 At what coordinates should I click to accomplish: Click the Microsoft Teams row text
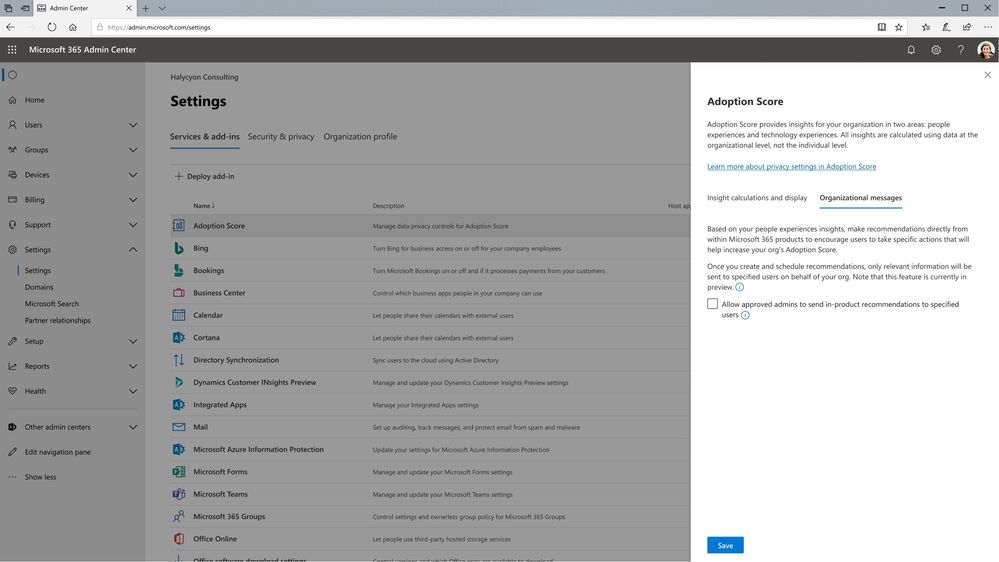coord(220,494)
